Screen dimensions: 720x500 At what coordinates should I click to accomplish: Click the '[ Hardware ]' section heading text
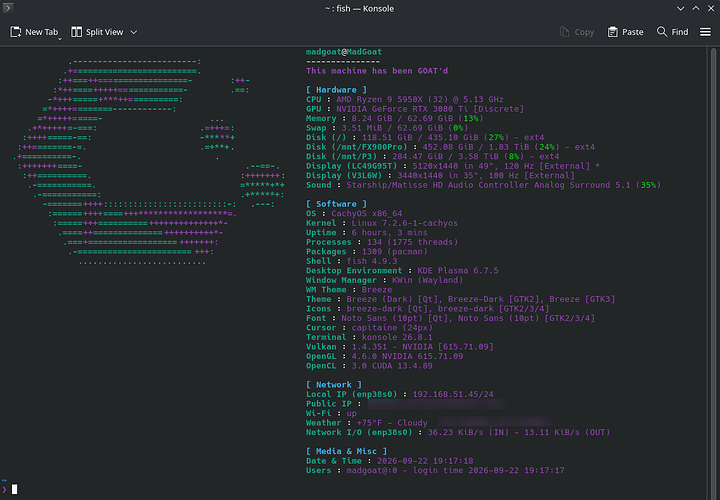click(x=337, y=90)
